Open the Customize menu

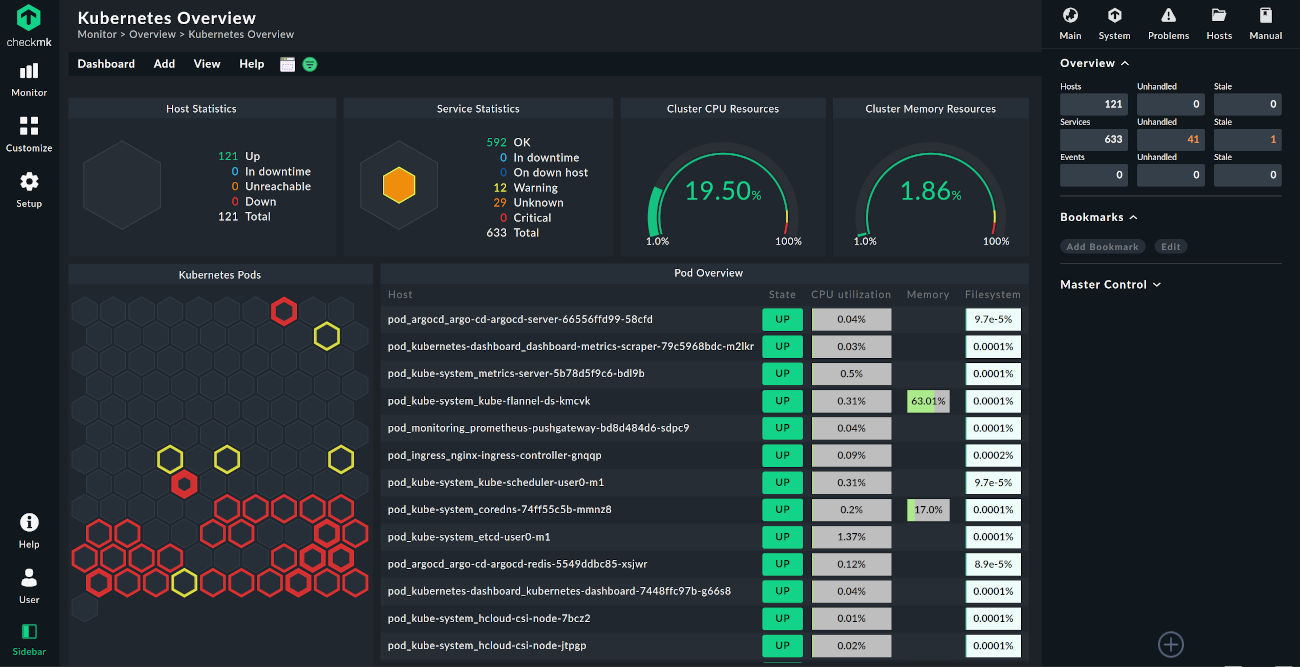(29, 134)
